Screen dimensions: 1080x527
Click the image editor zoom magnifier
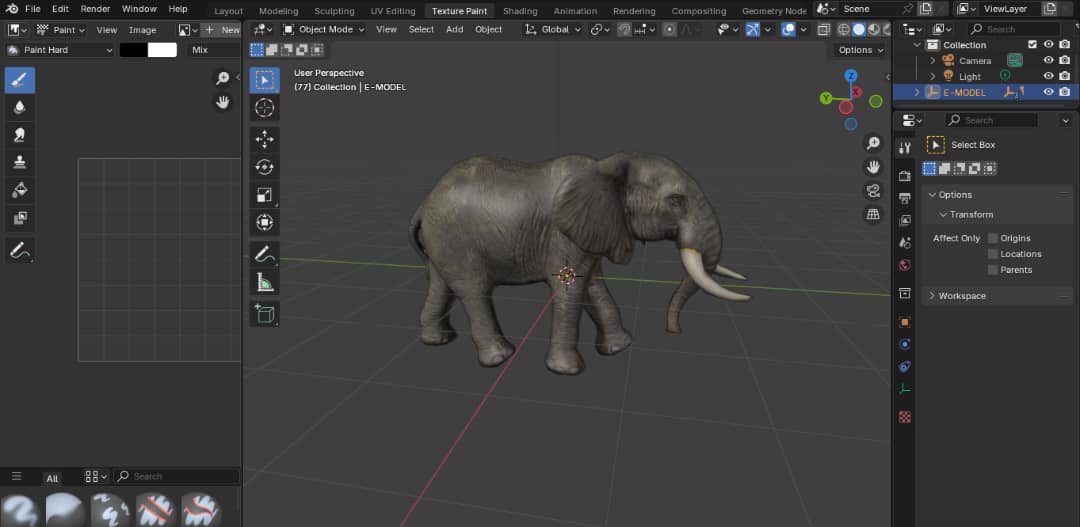click(222, 79)
